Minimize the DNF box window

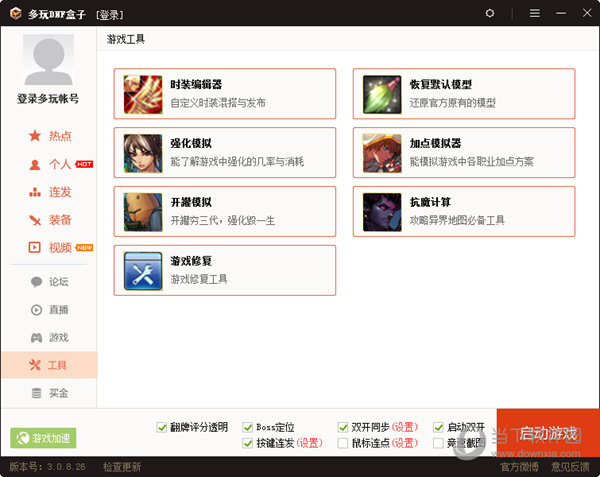click(561, 13)
